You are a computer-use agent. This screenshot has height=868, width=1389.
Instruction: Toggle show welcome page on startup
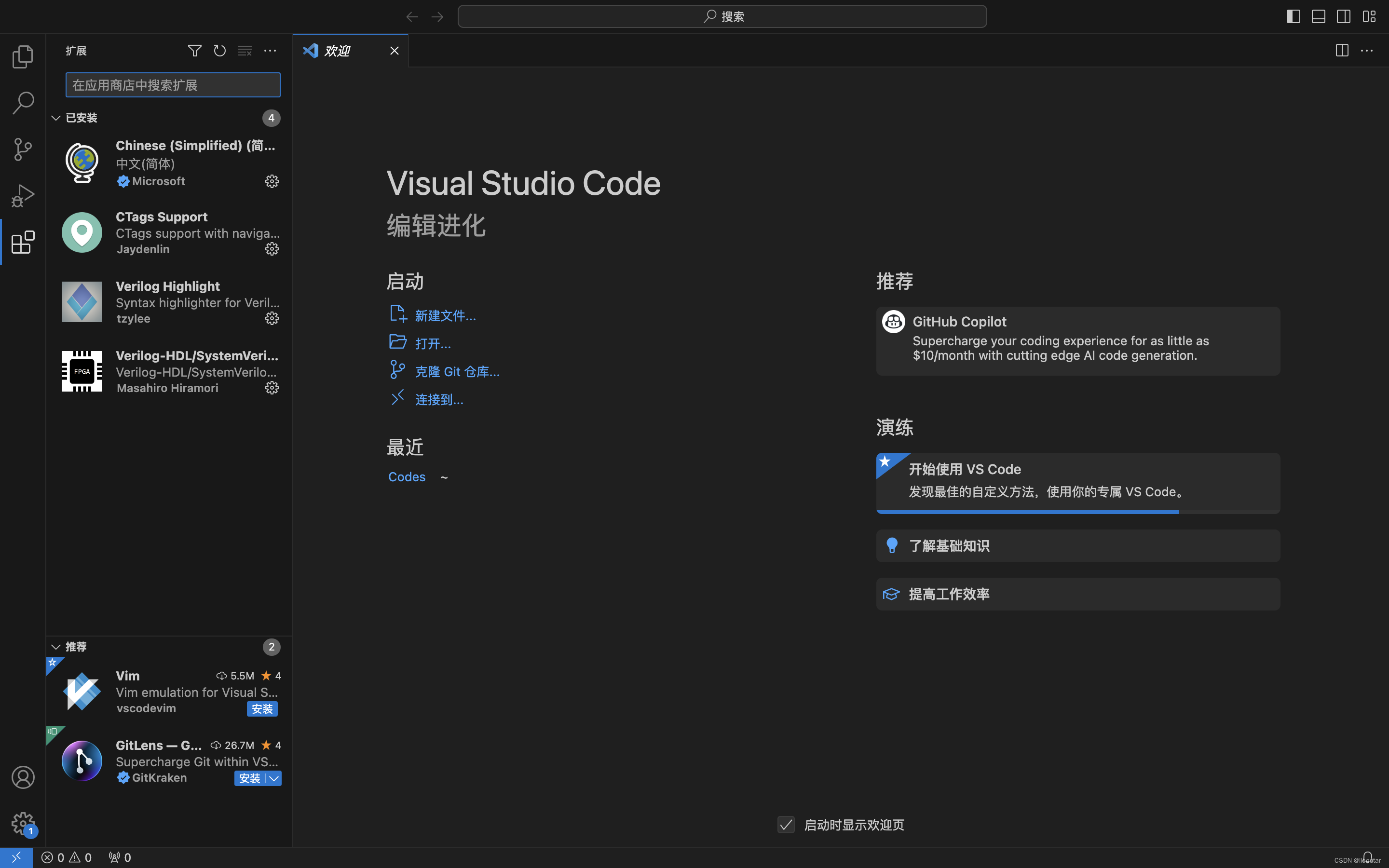pos(786,825)
